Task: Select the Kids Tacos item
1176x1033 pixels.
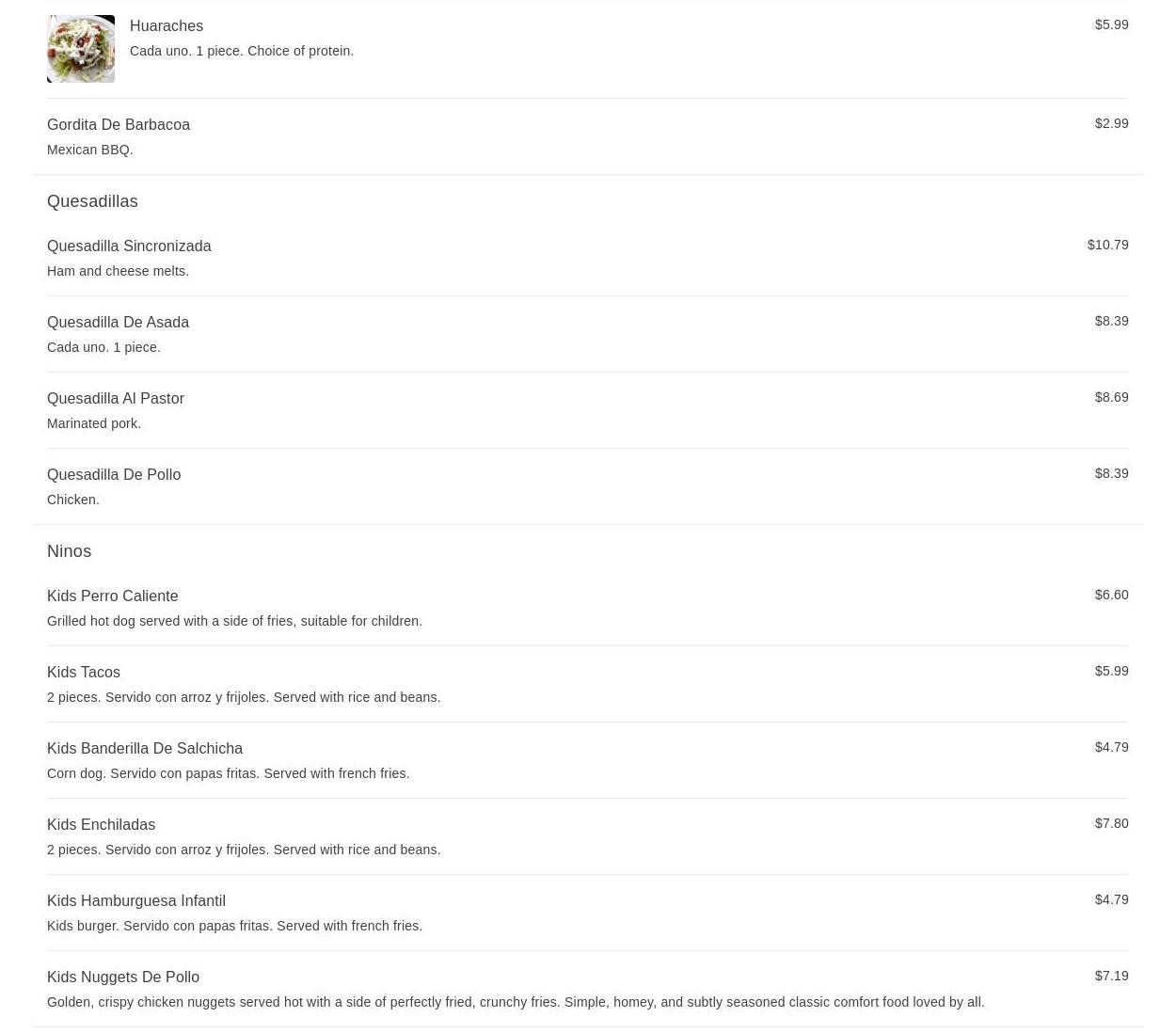Action: coord(587,684)
